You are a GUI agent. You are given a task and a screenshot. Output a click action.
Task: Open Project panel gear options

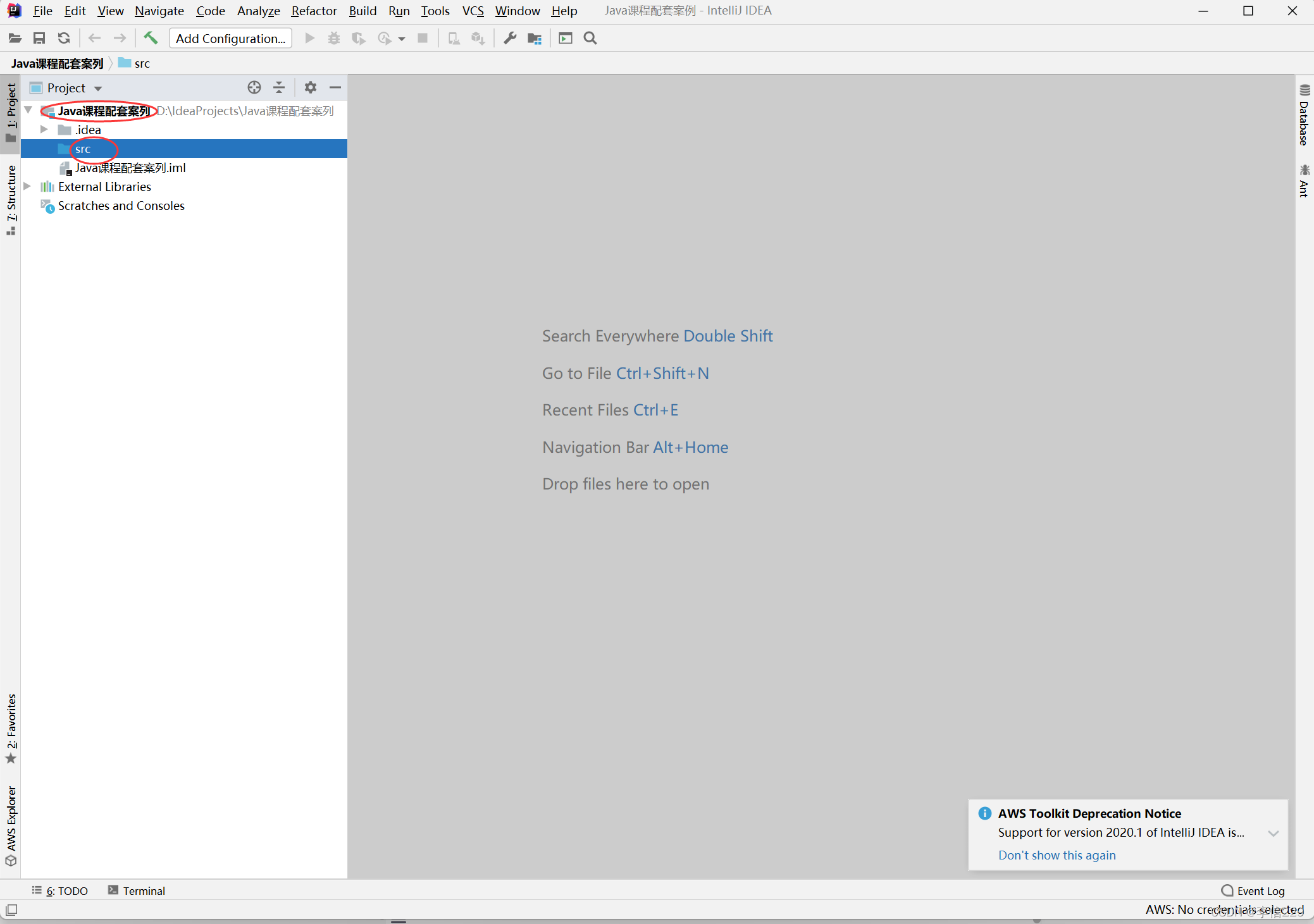point(310,87)
